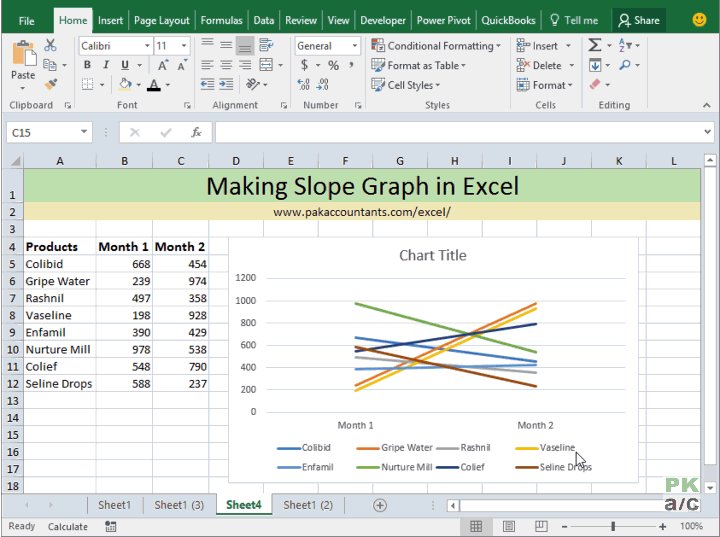Click the Orientation text angle icon

(253, 84)
